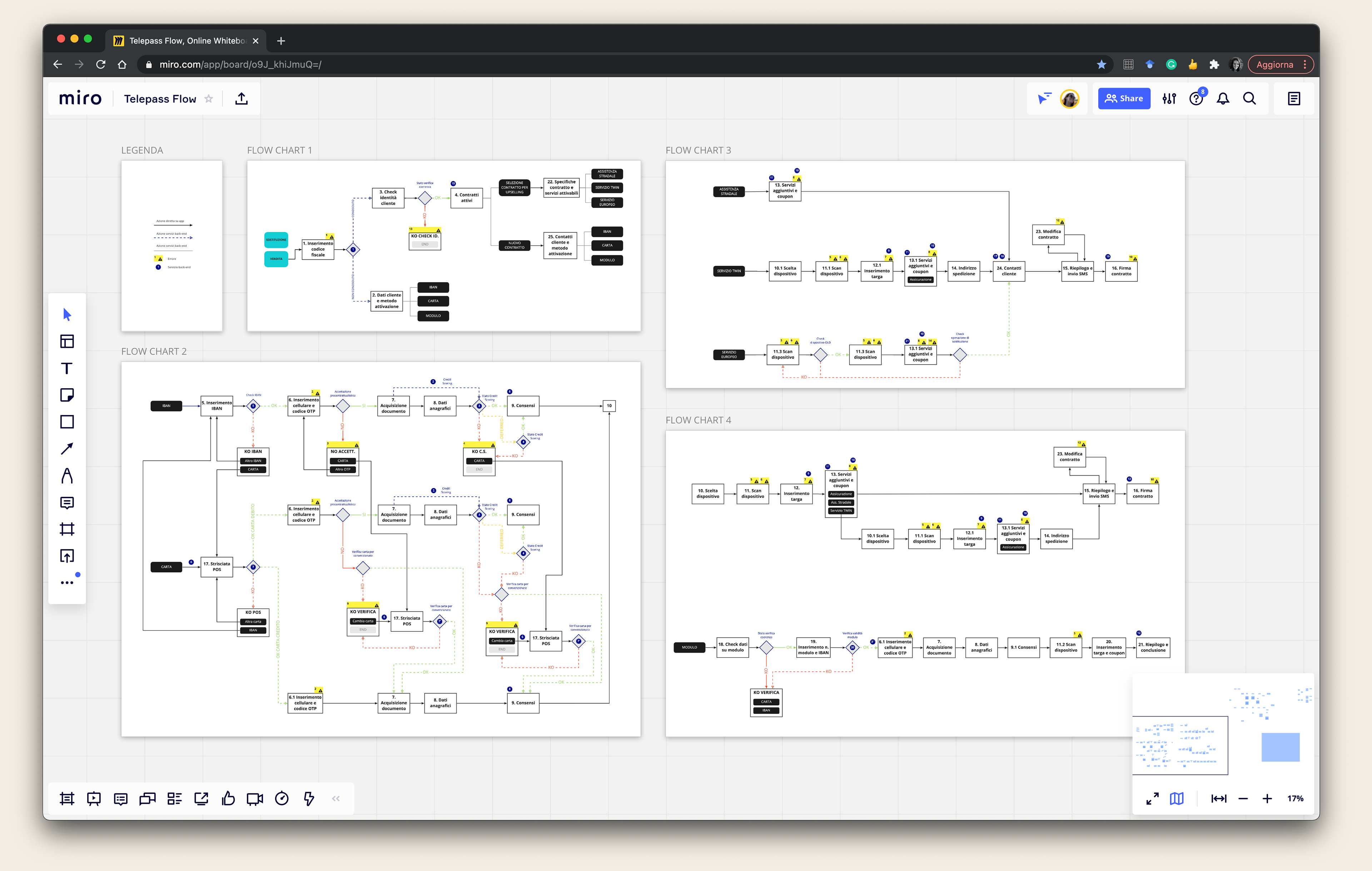Start video chat in bottom toolbar
This screenshot has width=1372, height=871.
pos(255,799)
